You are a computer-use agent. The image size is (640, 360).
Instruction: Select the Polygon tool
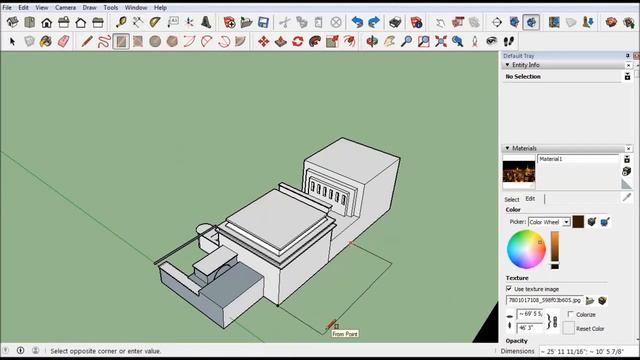click(x=172, y=41)
